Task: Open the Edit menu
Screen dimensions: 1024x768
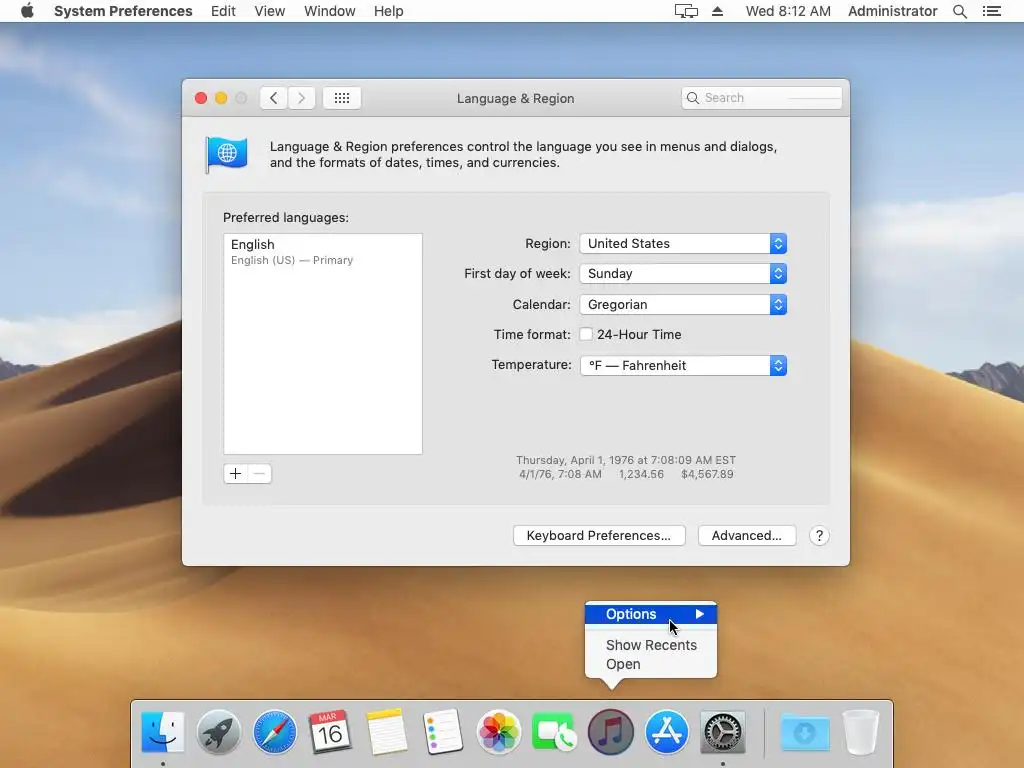Action: 223,11
